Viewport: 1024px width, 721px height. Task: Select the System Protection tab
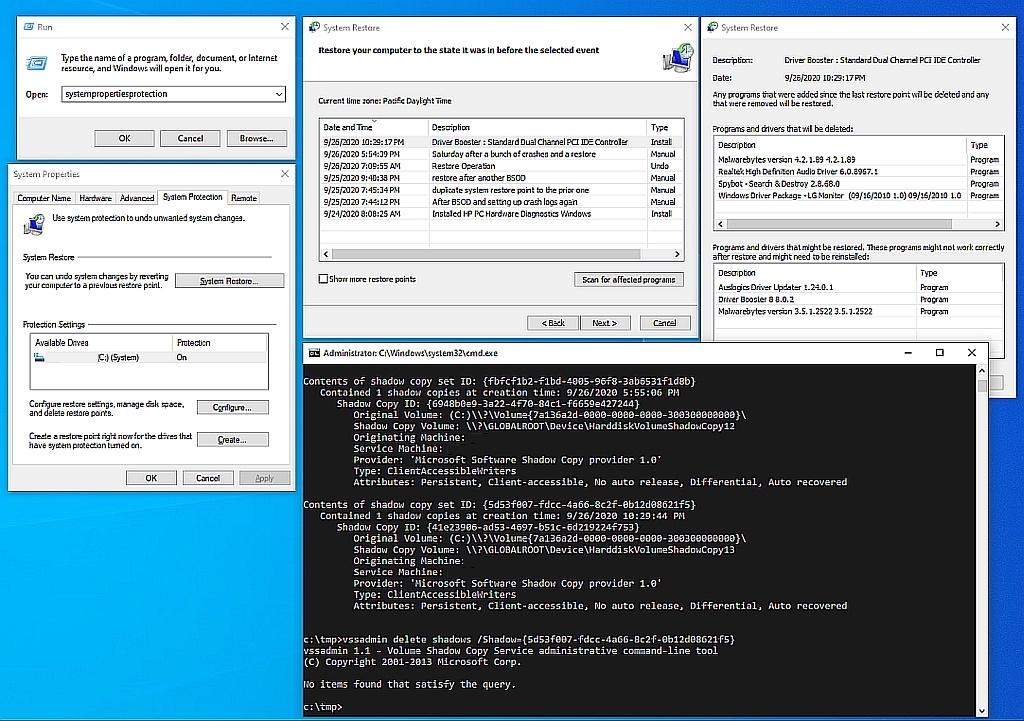pyautogui.click(x=193, y=197)
